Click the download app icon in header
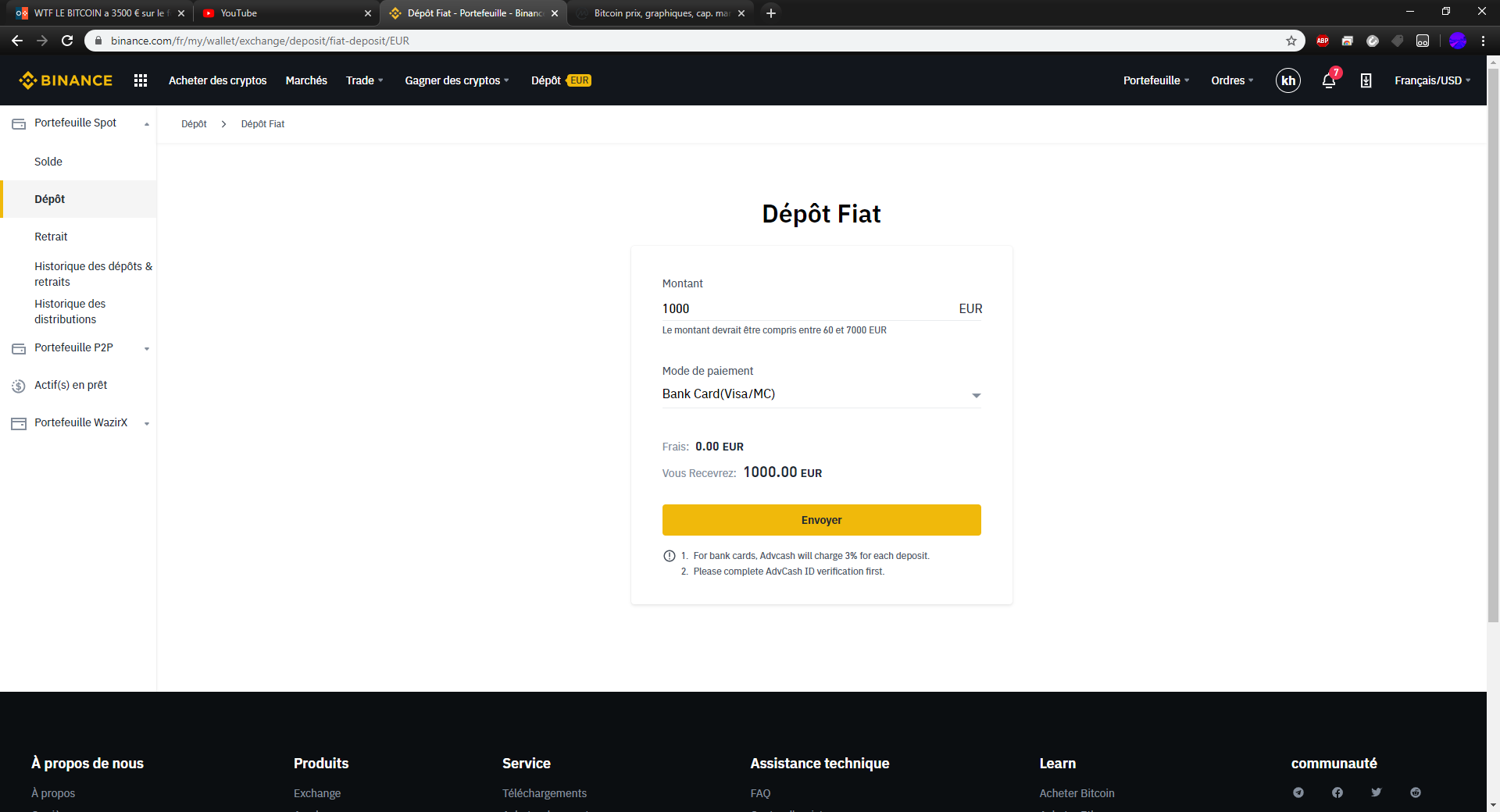This screenshot has width=1500, height=812. pos(1366,80)
